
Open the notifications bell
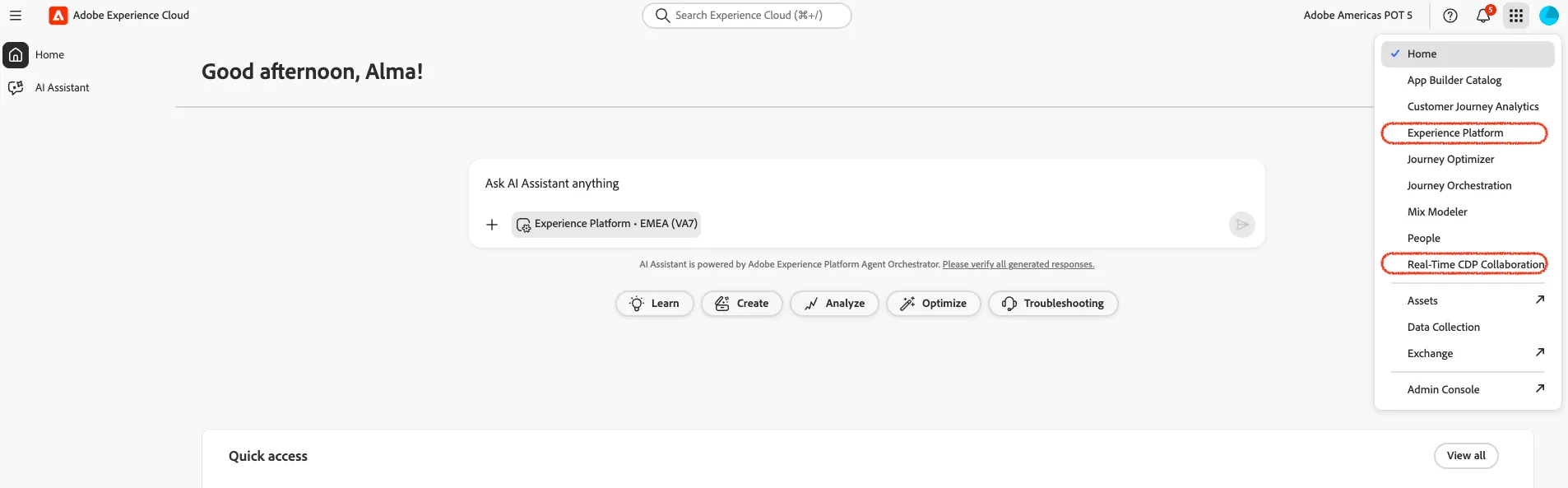tap(1483, 16)
